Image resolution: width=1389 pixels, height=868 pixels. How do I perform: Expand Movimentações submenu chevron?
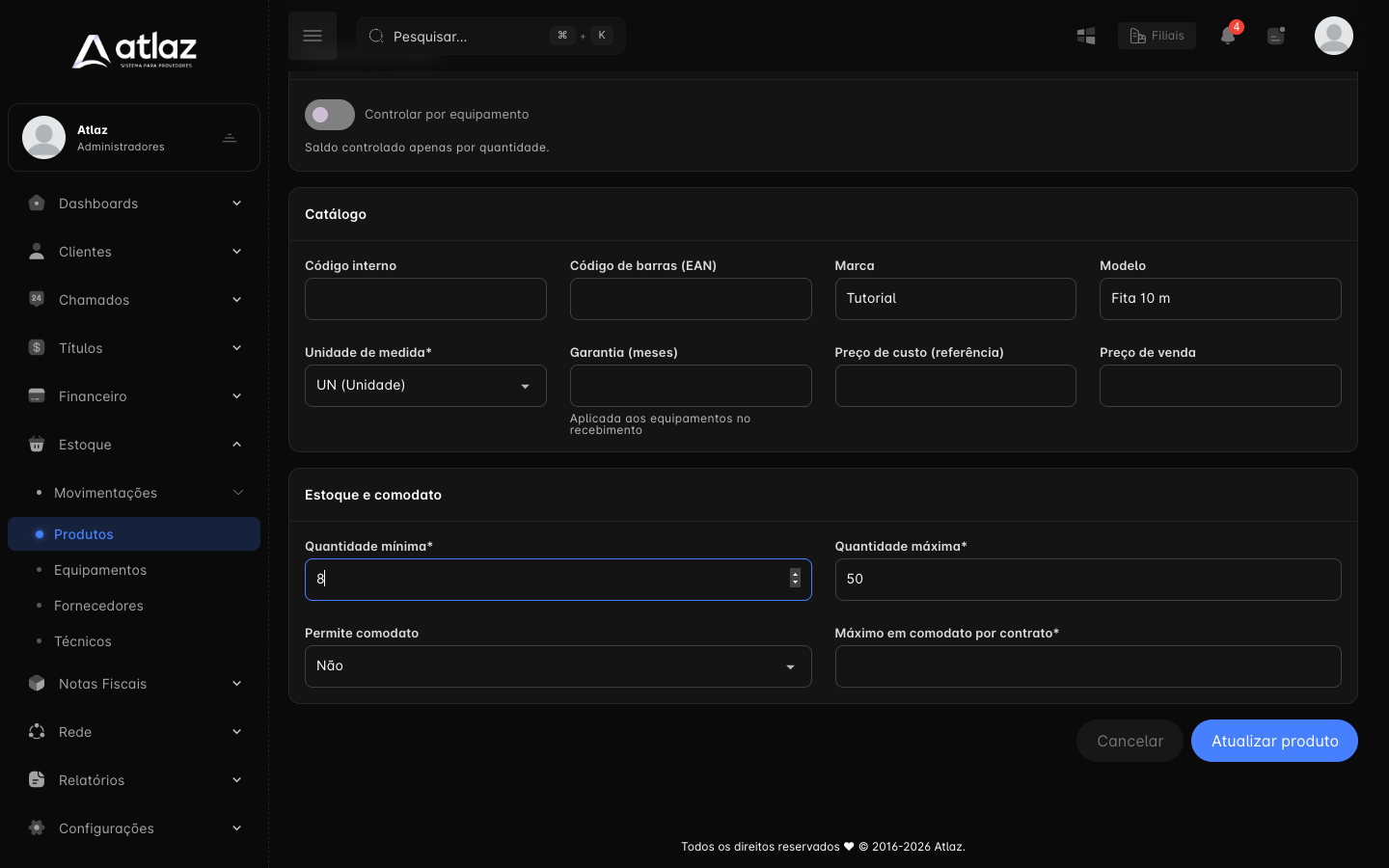coord(237,493)
